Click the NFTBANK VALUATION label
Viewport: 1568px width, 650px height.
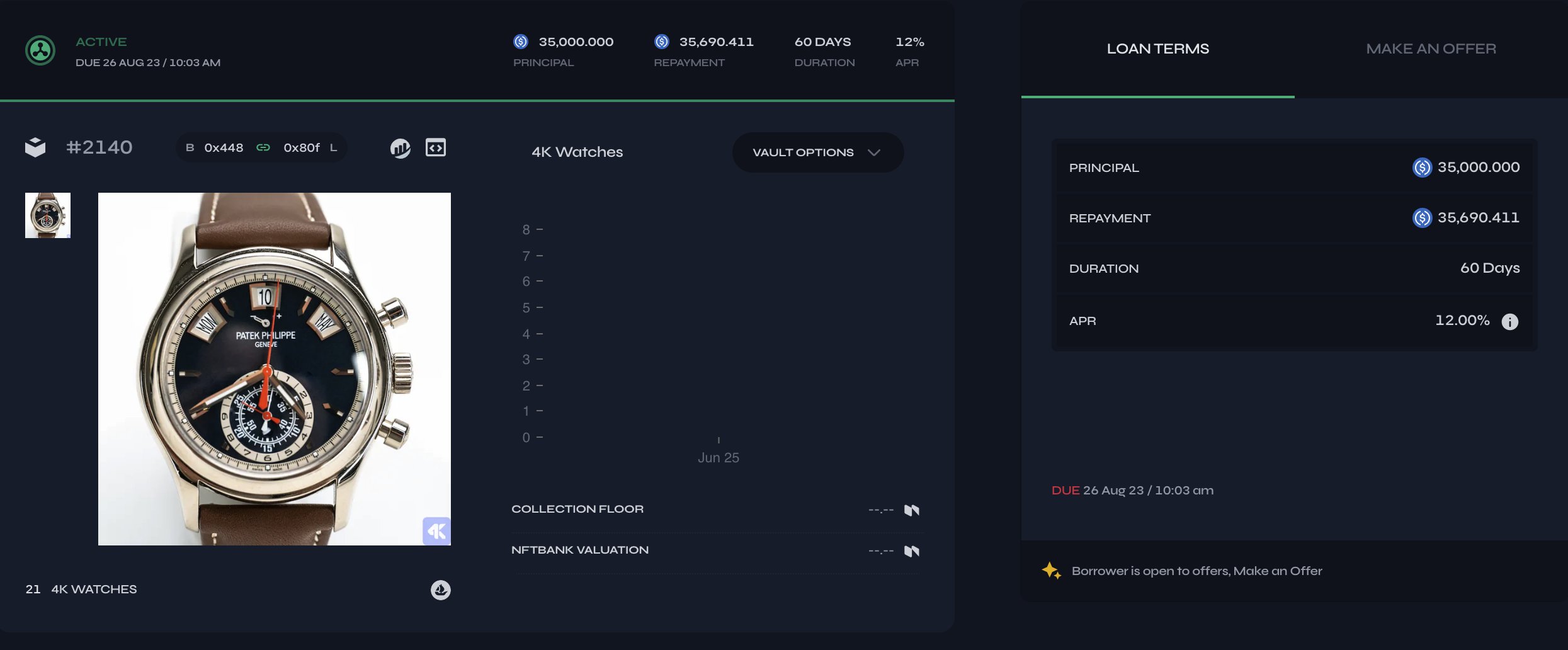pyautogui.click(x=580, y=550)
